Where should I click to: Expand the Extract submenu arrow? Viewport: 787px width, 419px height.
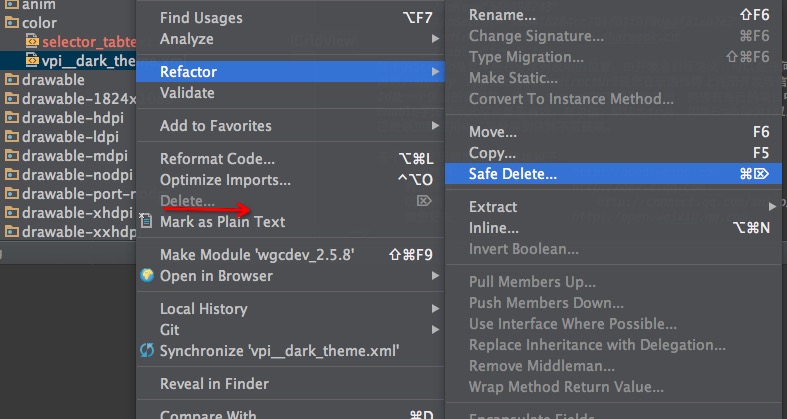coord(772,207)
